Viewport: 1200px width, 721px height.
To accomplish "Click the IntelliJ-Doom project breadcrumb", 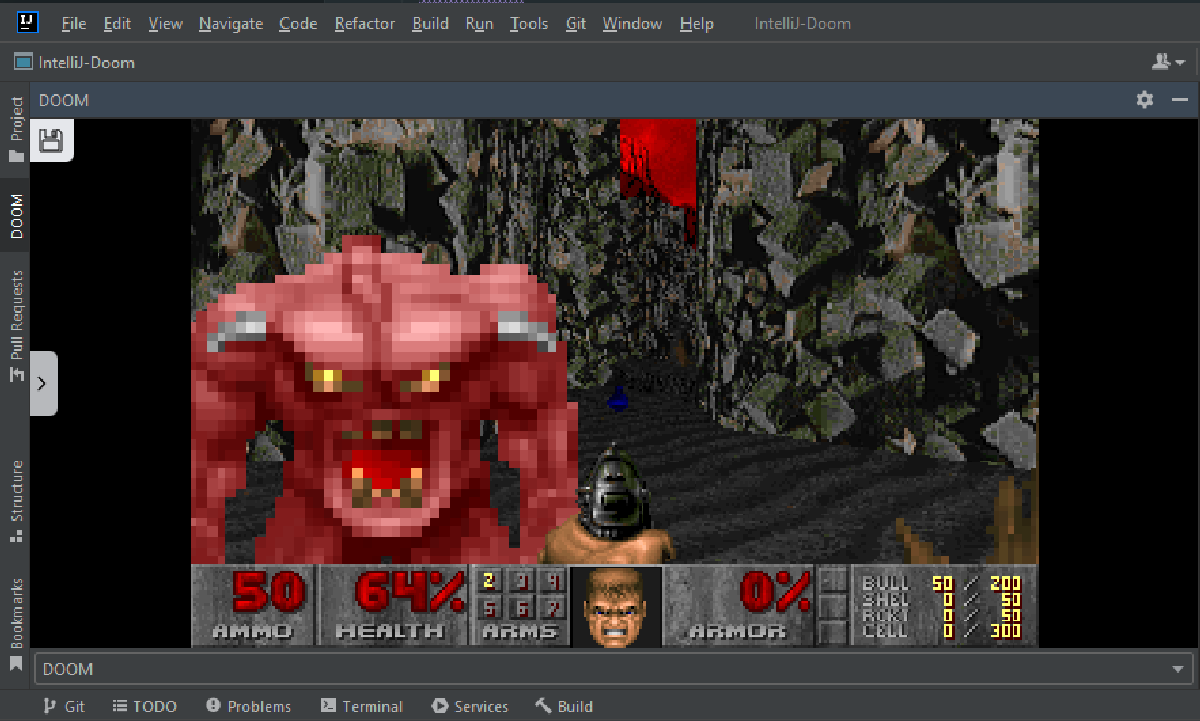I will [75, 62].
